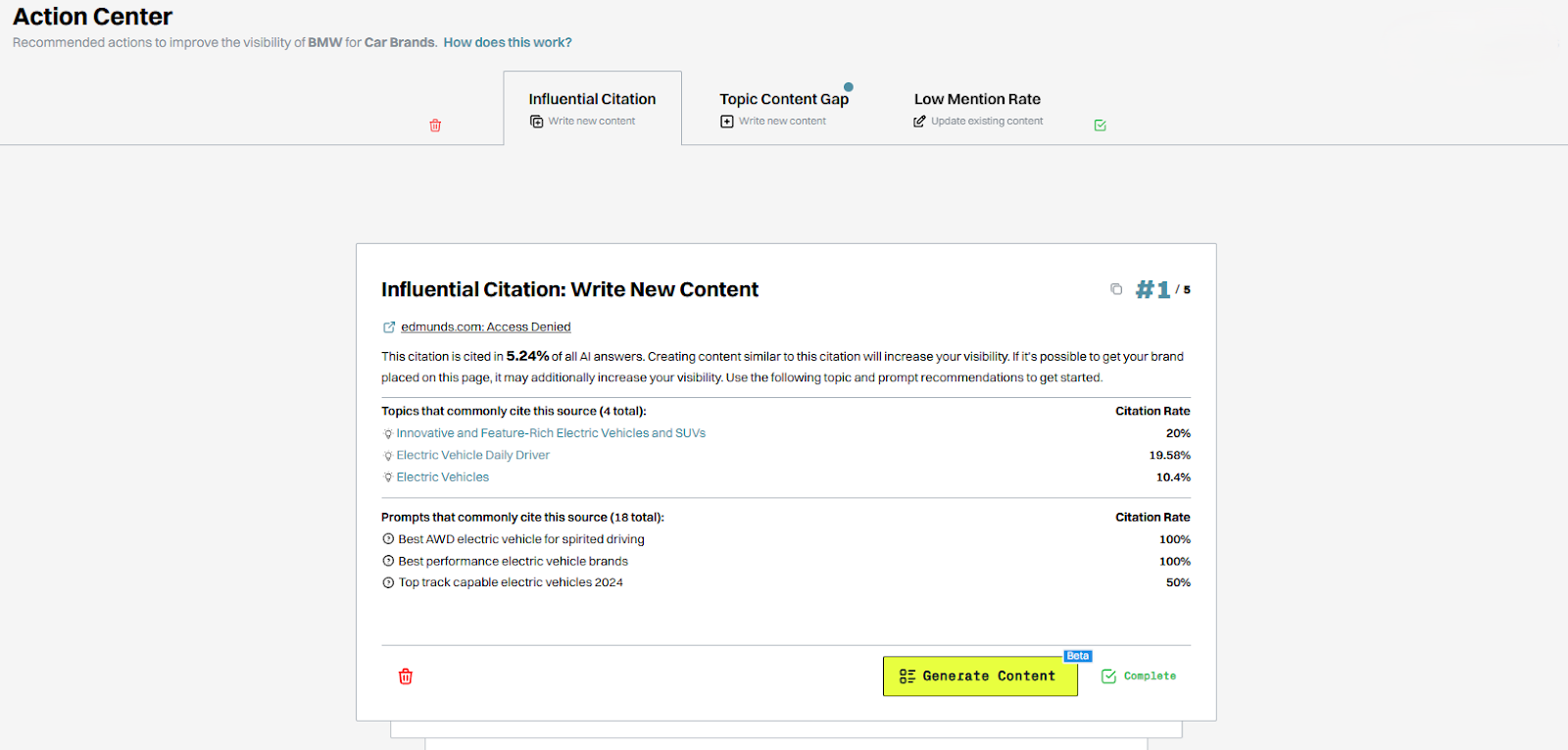1568x750 pixels.
Task: Click the copy icon next to #1
Action: [1116, 288]
